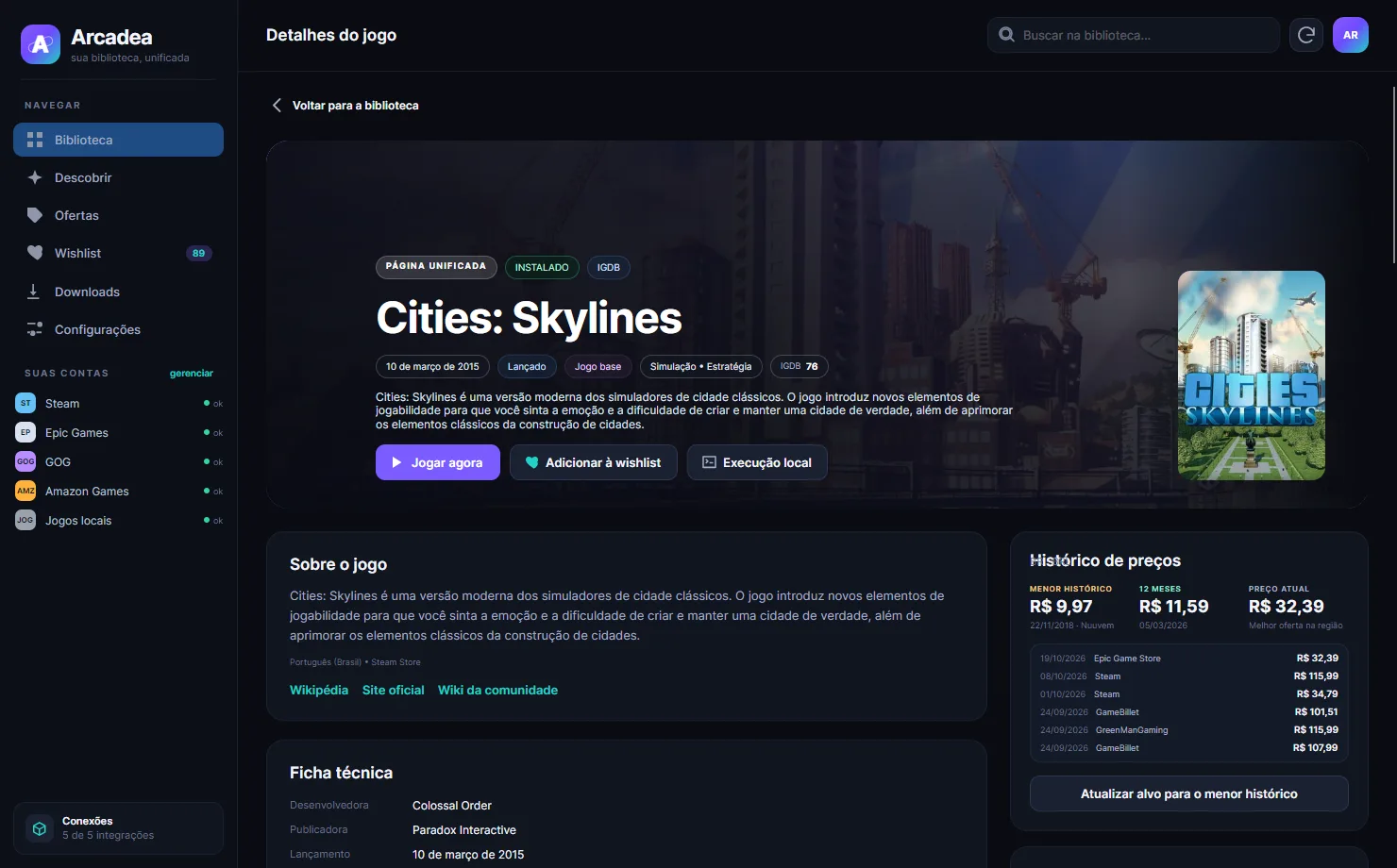
Task: Select the GOG account icon
Action: (x=25, y=461)
